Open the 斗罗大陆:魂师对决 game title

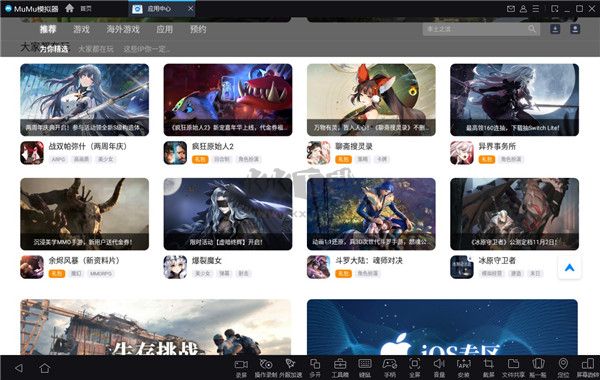point(369,261)
